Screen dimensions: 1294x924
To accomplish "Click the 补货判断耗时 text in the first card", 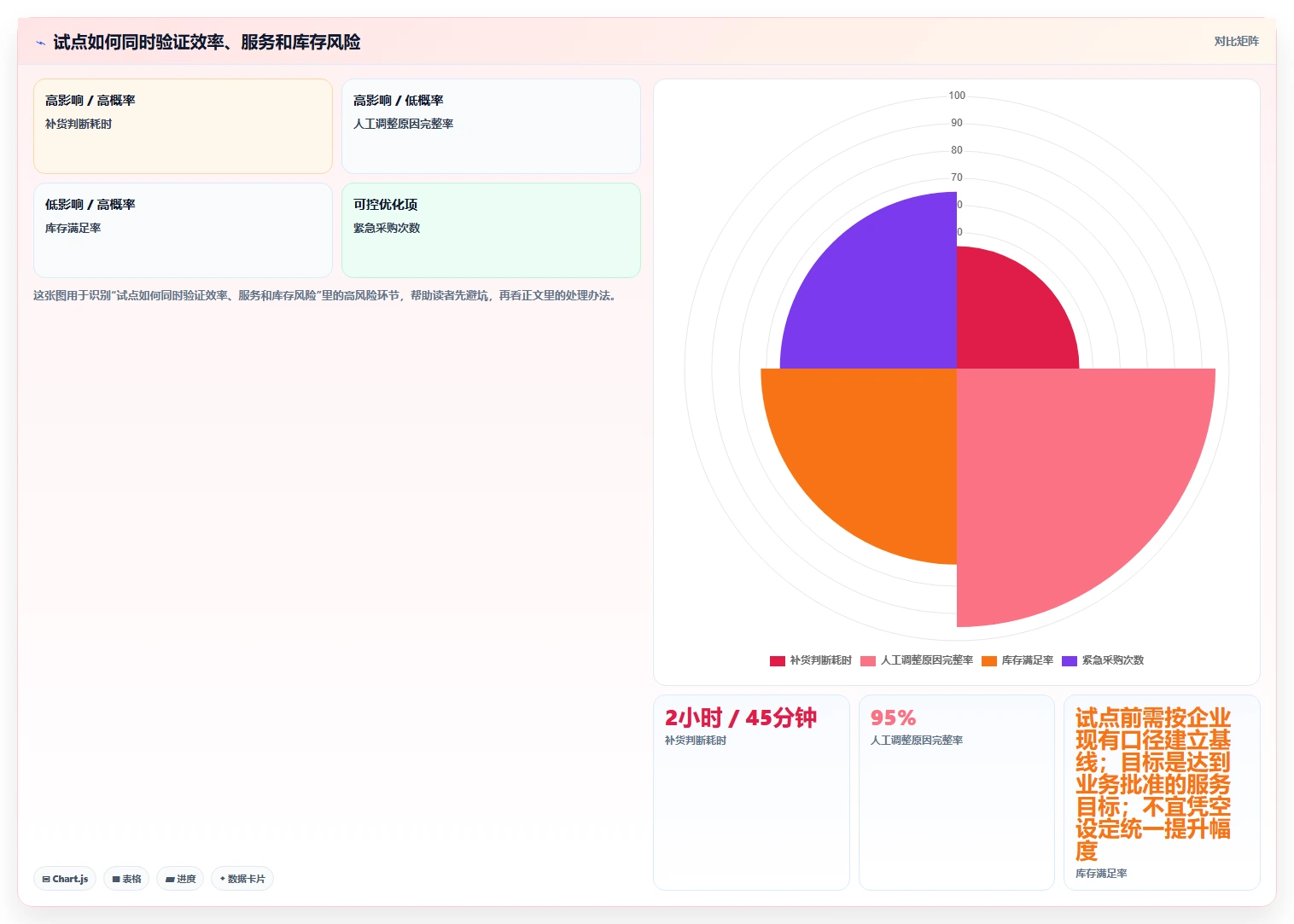I will 79,124.
